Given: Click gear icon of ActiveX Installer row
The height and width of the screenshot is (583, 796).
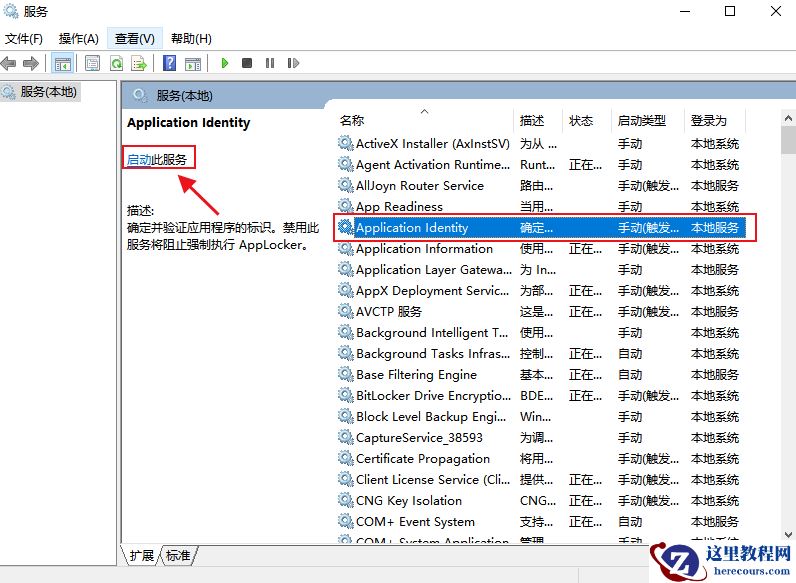Looking at the screenshot, I should click(x=346, y=143).
